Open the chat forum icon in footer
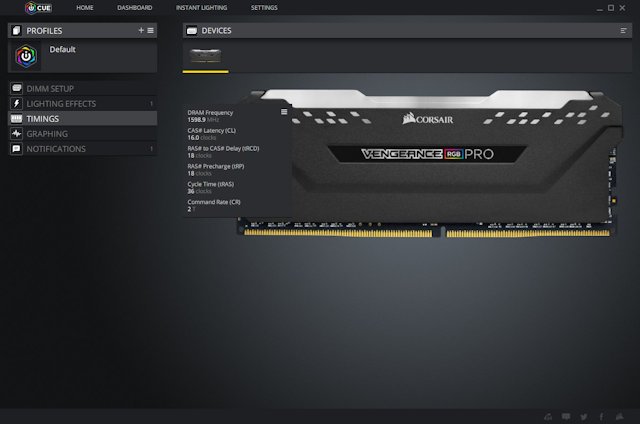This screenshot has height=424, width=640. (x=566, y=417)
